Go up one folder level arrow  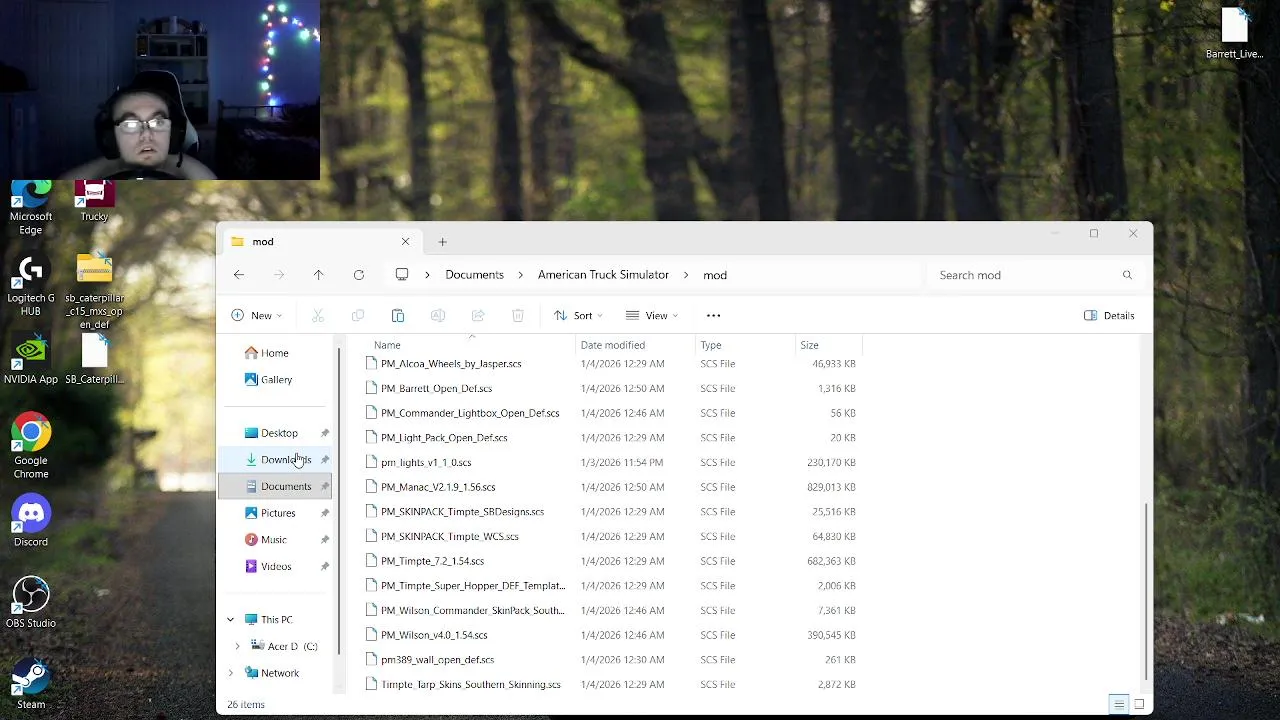point(318,275)
